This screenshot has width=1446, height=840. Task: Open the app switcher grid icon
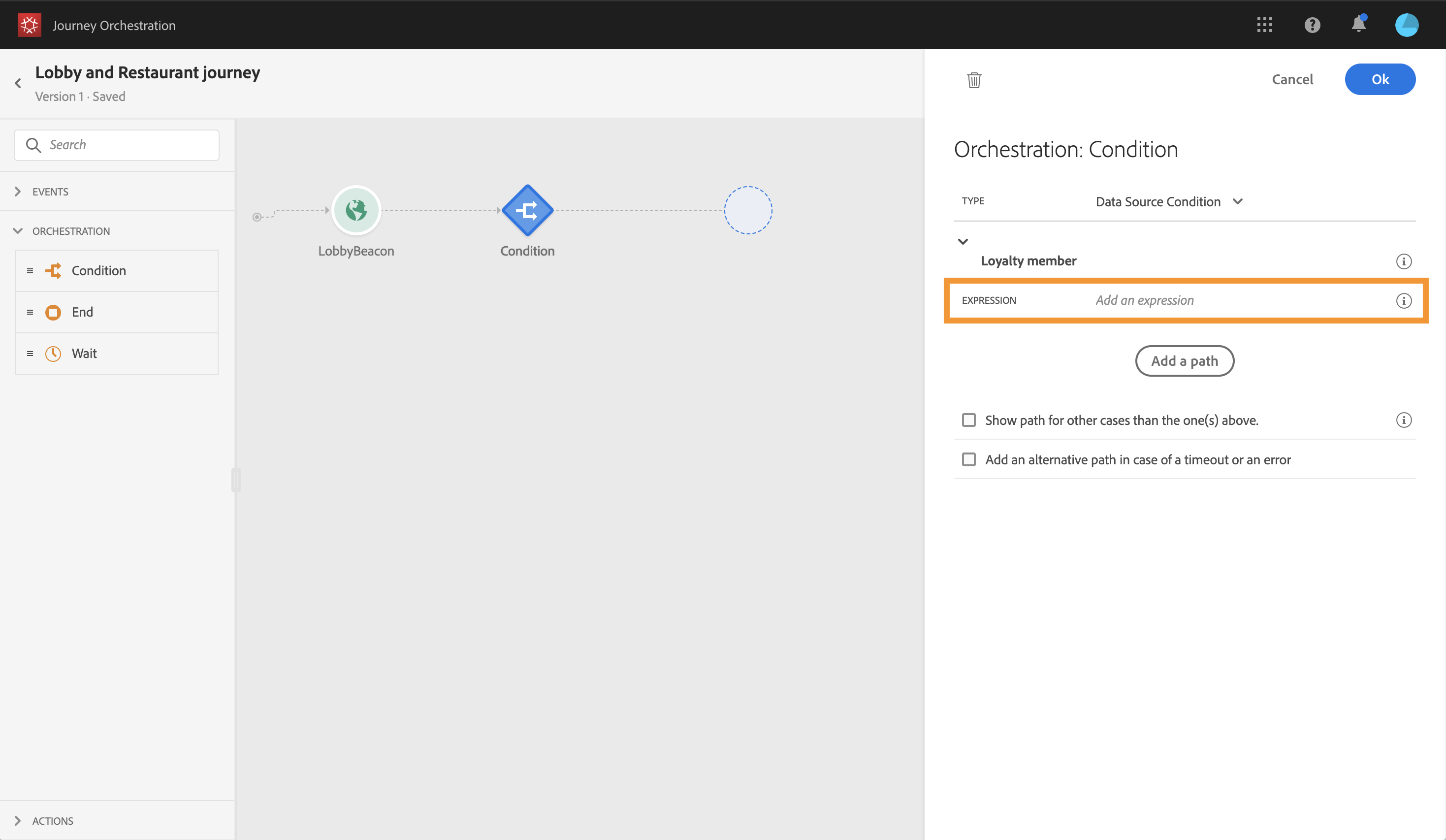[1264, 25]
